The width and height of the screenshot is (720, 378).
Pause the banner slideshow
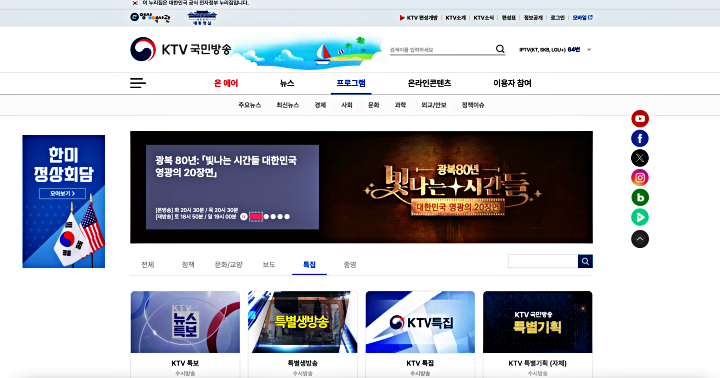tap(244, 217)
